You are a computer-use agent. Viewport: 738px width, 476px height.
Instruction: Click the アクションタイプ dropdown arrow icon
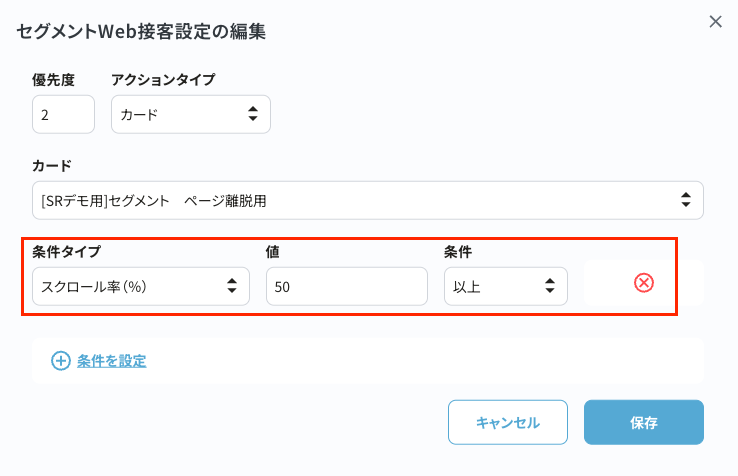coord(253,114)
